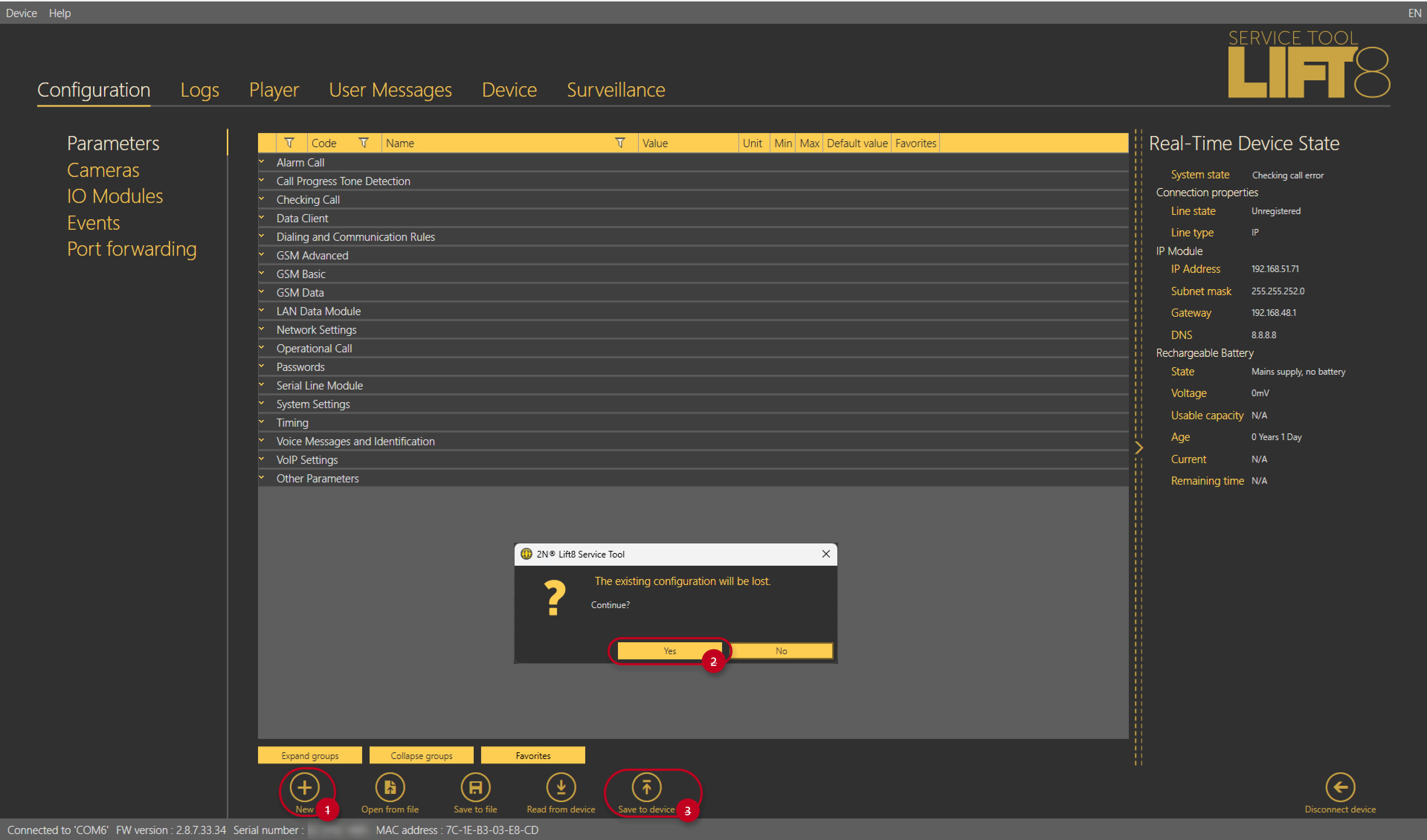The height and width of the screenshot is (840, 1427).
Task: Click the Expand groups button
Action: [x=310, y=756]
